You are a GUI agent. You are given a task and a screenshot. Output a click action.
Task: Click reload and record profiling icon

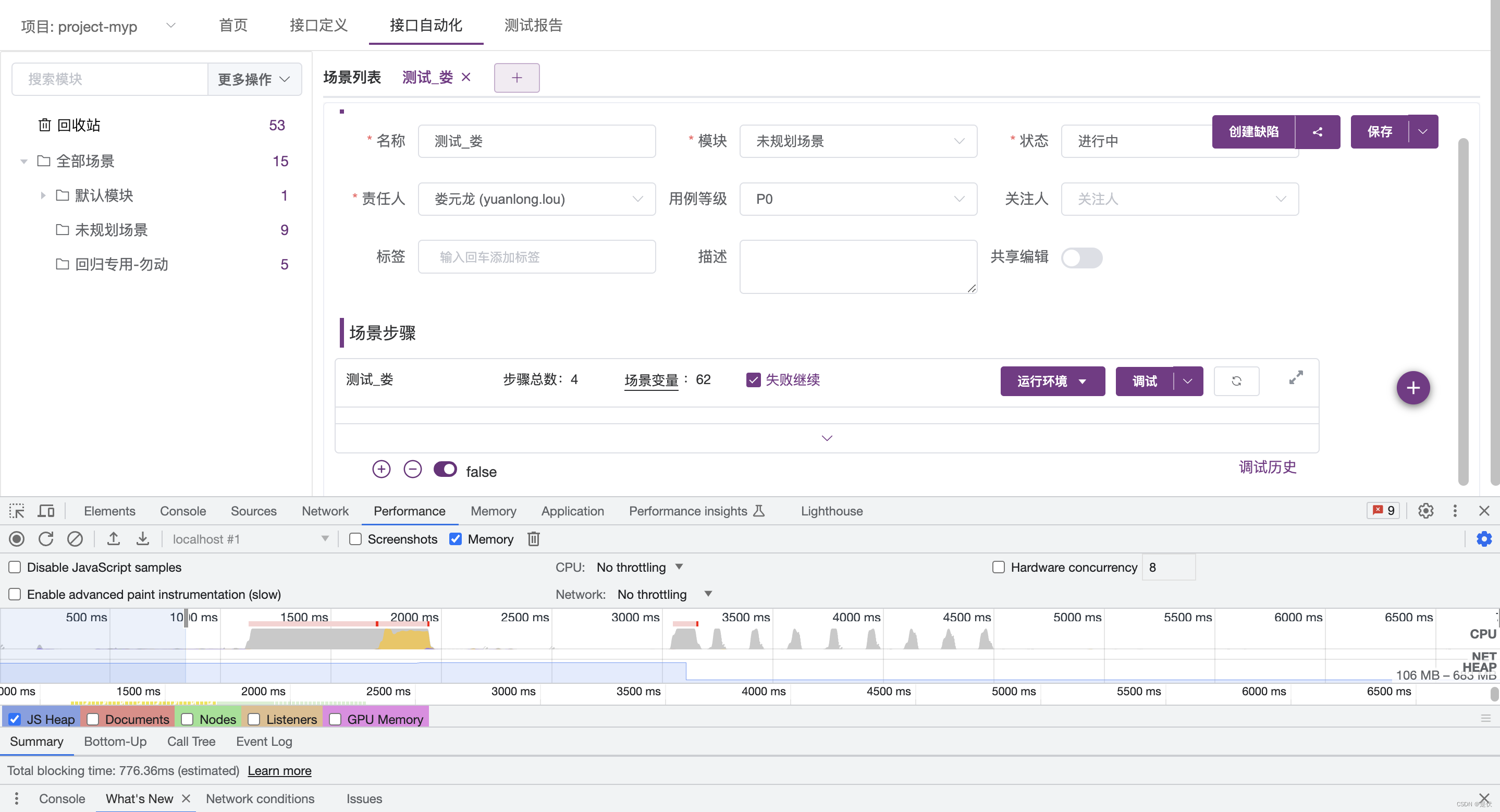pyautogui.click(x=46, y=539)
